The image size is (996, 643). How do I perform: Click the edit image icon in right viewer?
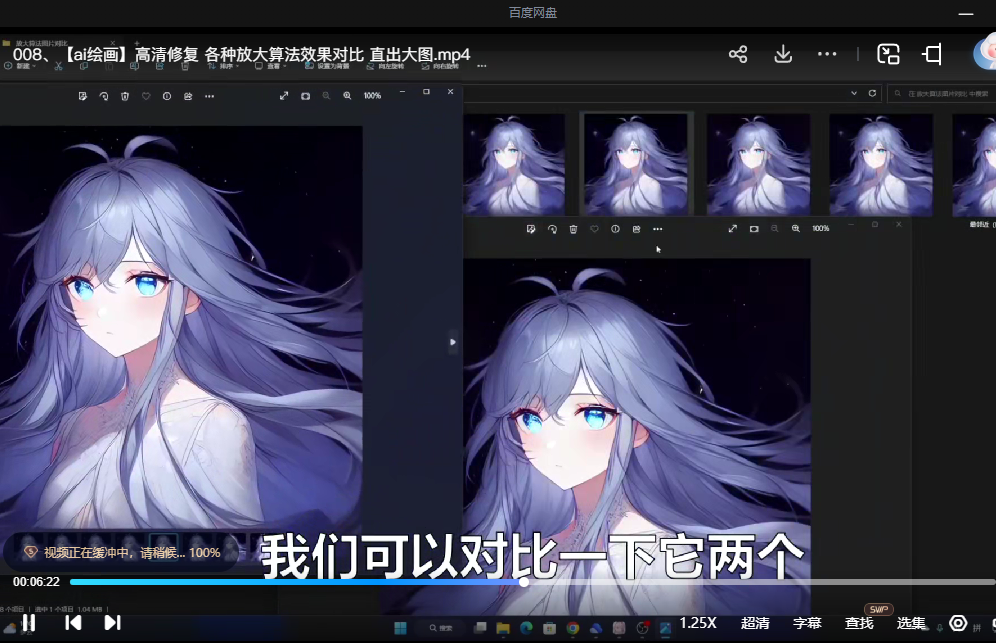[531, 229]
